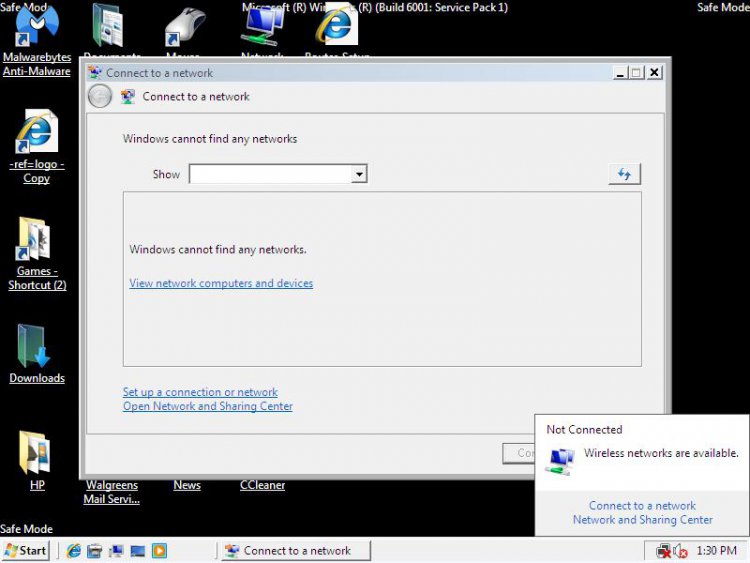Viewport: 750px width, 563px height.
Task: Click the volume speaker tray icon
Action: pos(681,551)
